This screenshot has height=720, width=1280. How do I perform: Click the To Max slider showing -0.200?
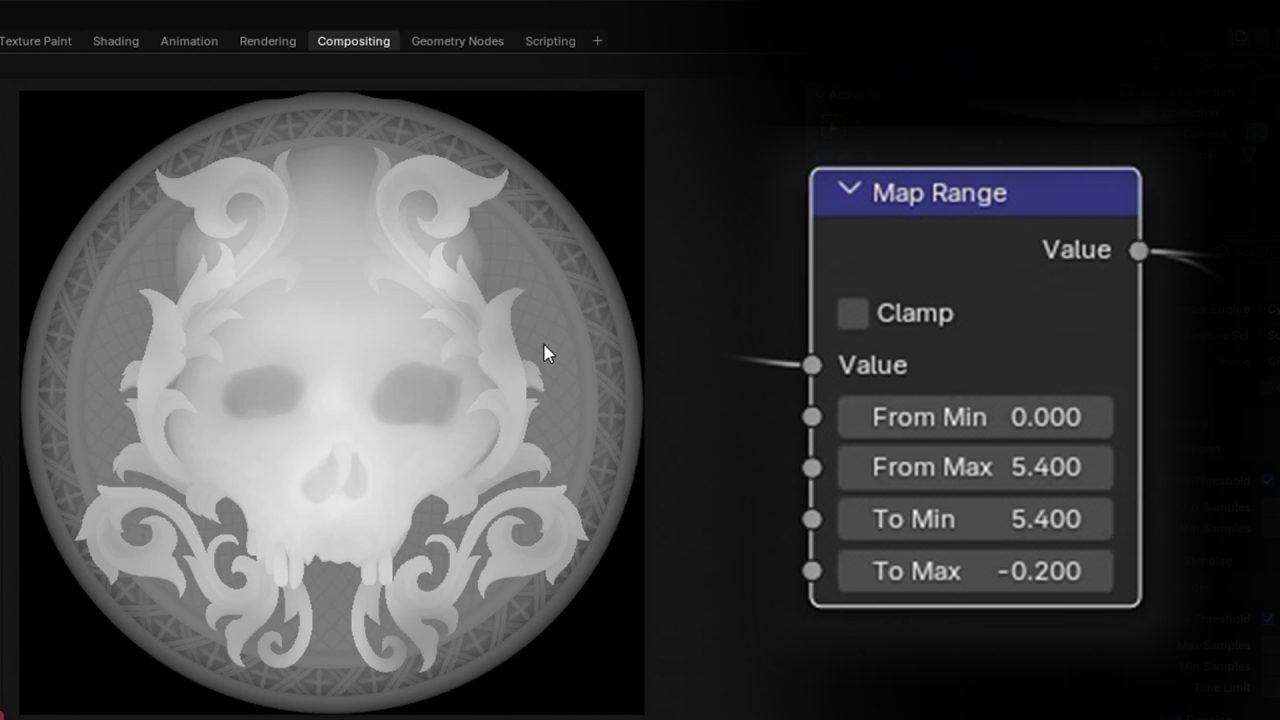tap(975, 571)
